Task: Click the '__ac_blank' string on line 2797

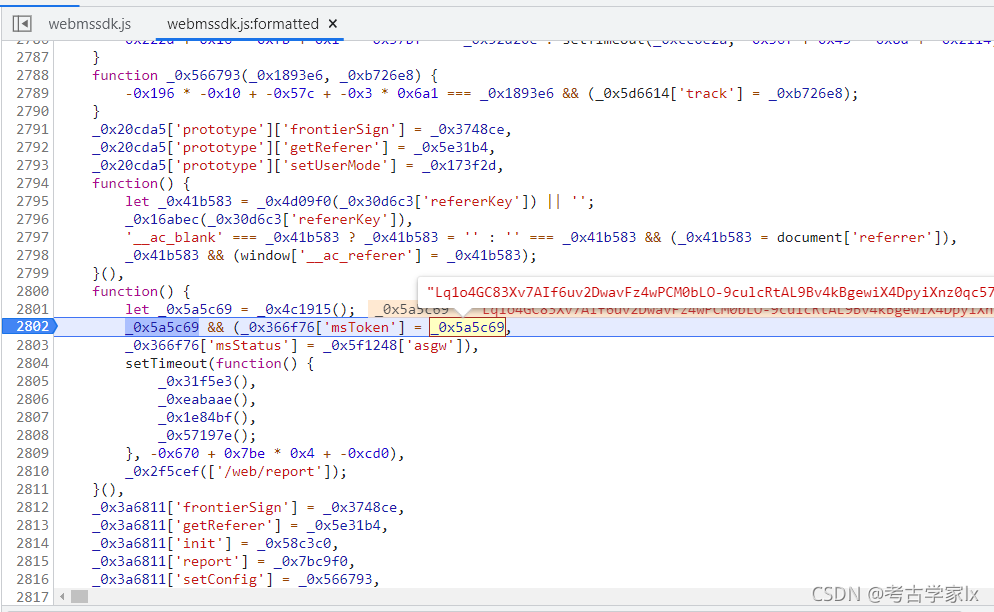Action: [x=174, y=238]
